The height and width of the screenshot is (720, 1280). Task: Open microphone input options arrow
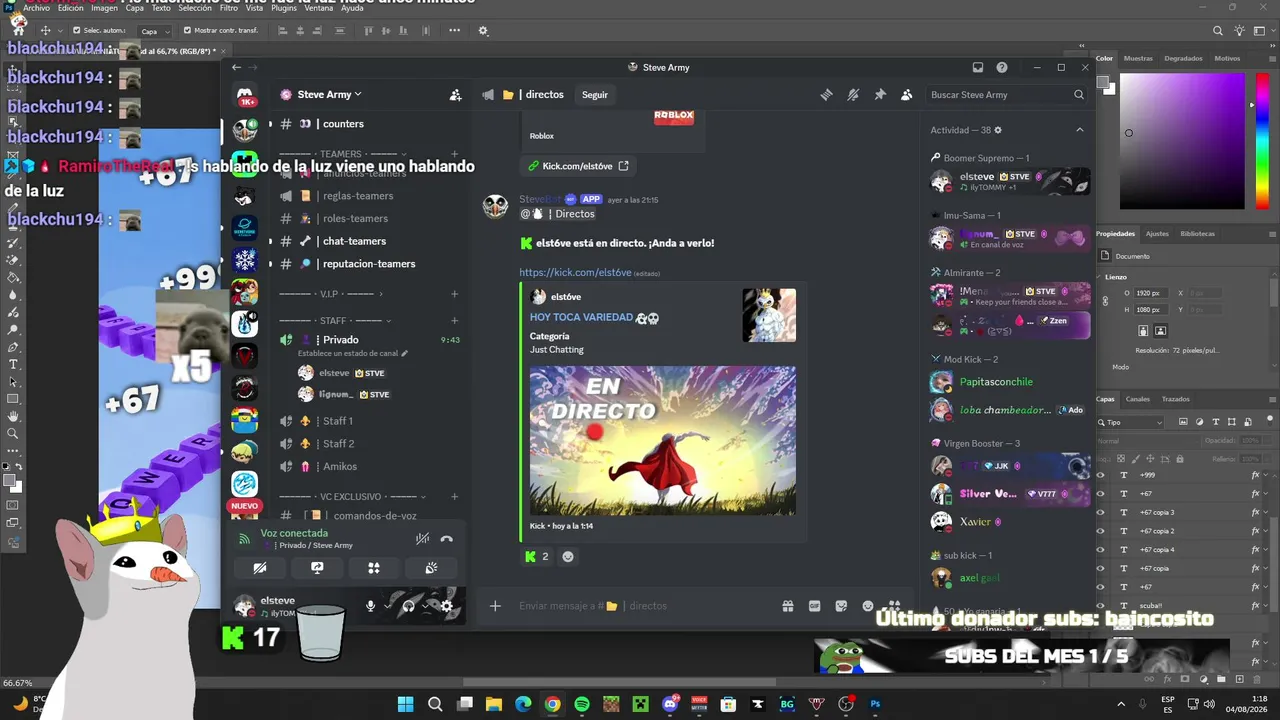coord(387,606)
